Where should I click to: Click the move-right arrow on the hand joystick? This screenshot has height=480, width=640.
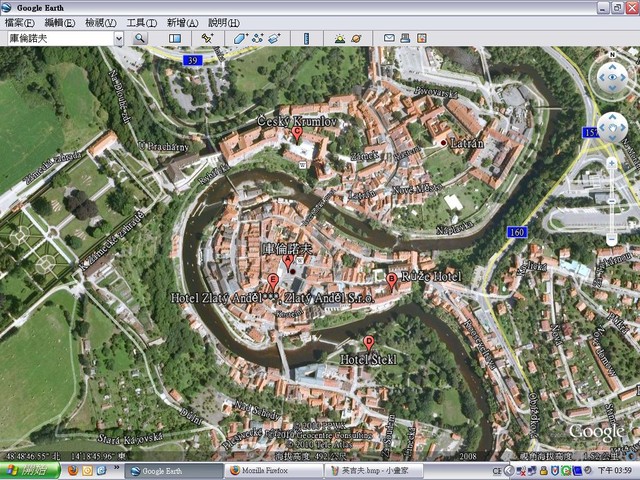pyautogui.click(x=623, y=128)
